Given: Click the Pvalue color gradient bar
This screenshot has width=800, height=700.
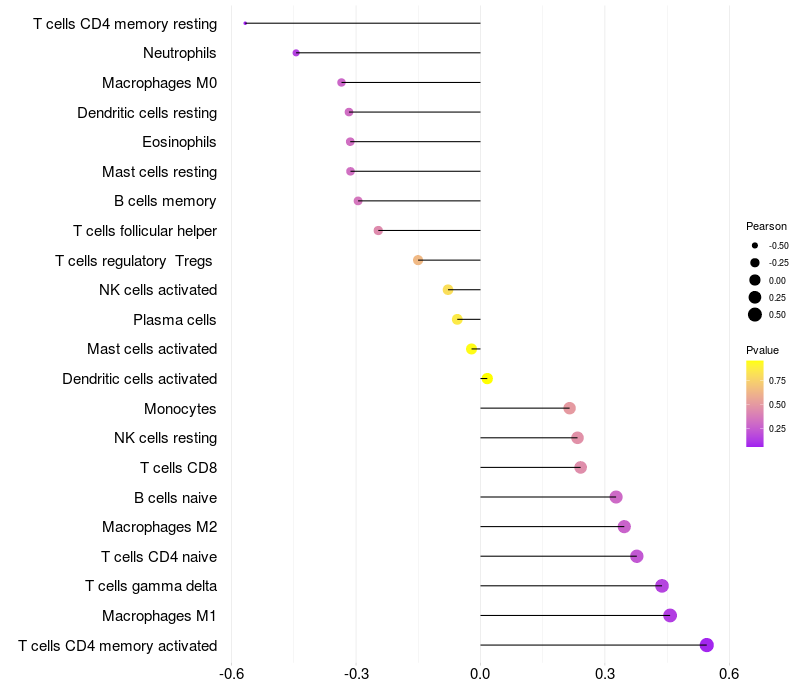Looking at the screenshot, I should [x=755, y=404].
